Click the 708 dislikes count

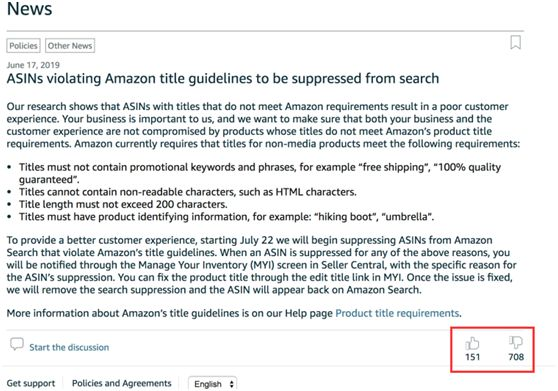tap(516, 357)
